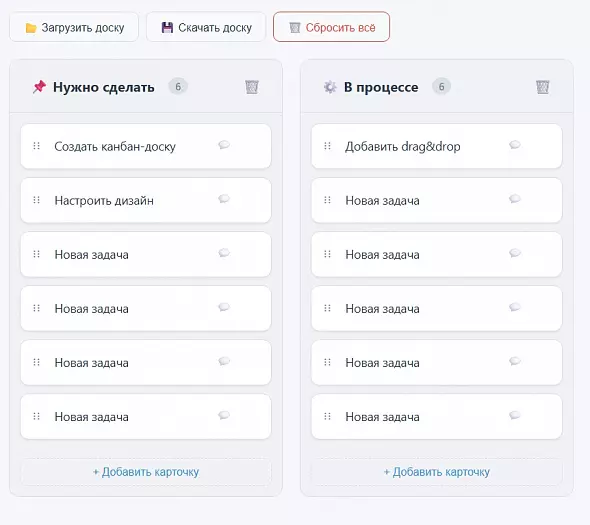This screenshot has width=590, height=525.
Task: Click drag handle of Новая задача below Настроить дизайн
Action: 36,254
